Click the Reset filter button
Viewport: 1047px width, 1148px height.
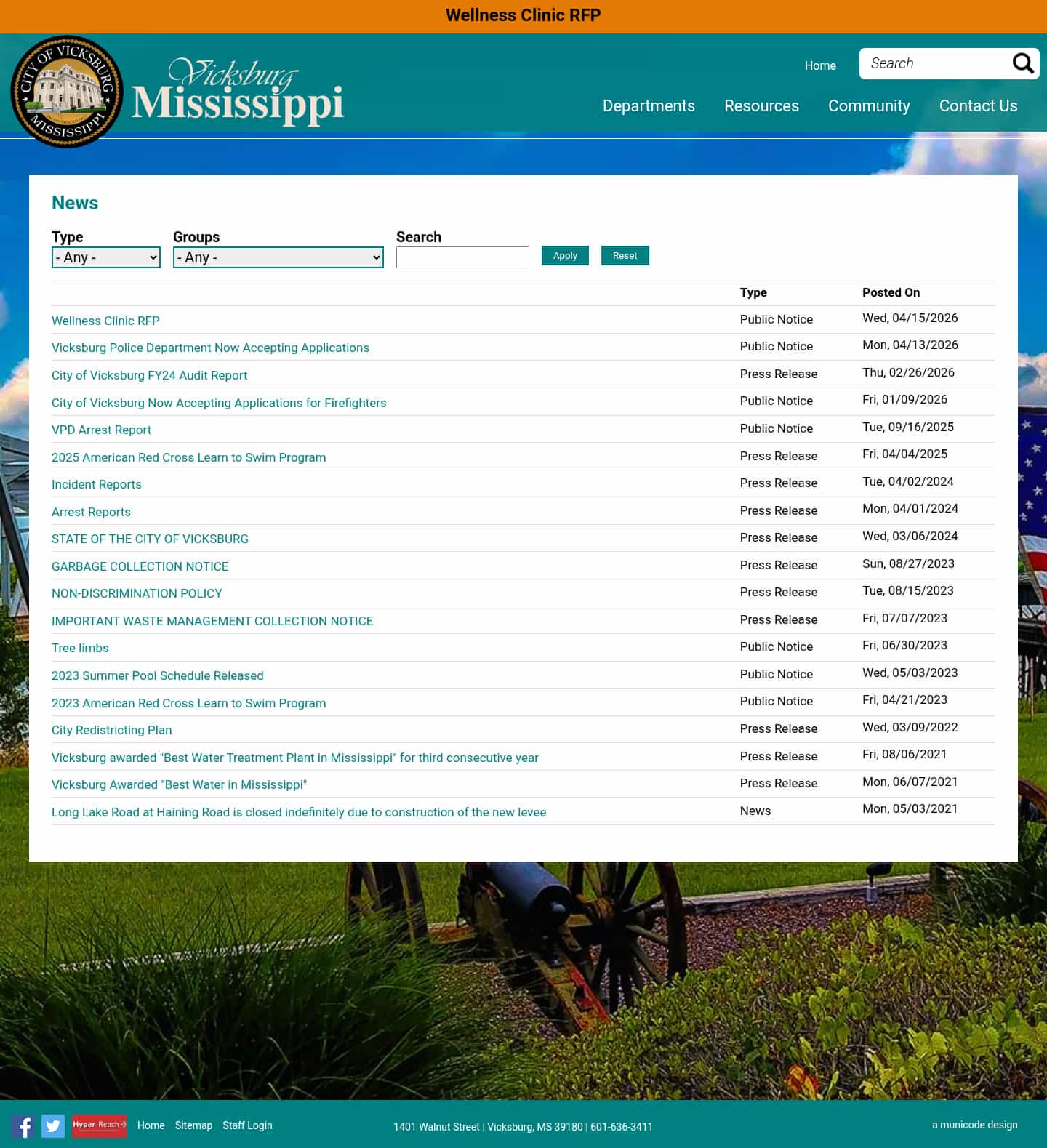point(625,256)
